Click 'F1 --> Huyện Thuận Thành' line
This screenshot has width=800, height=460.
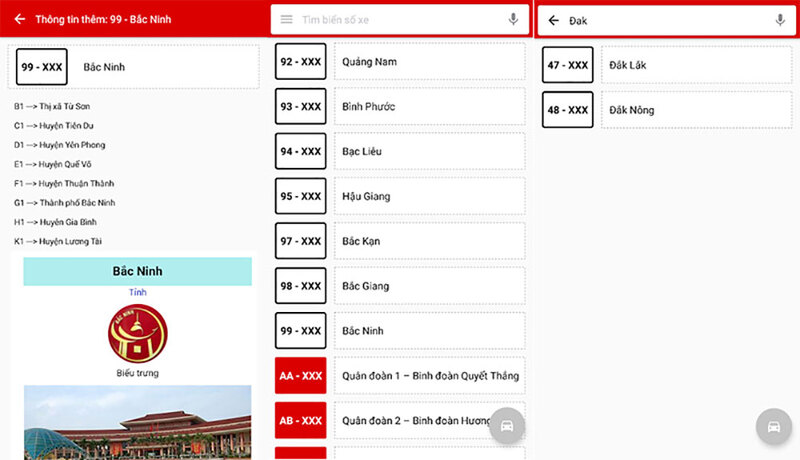coord(64,183)
